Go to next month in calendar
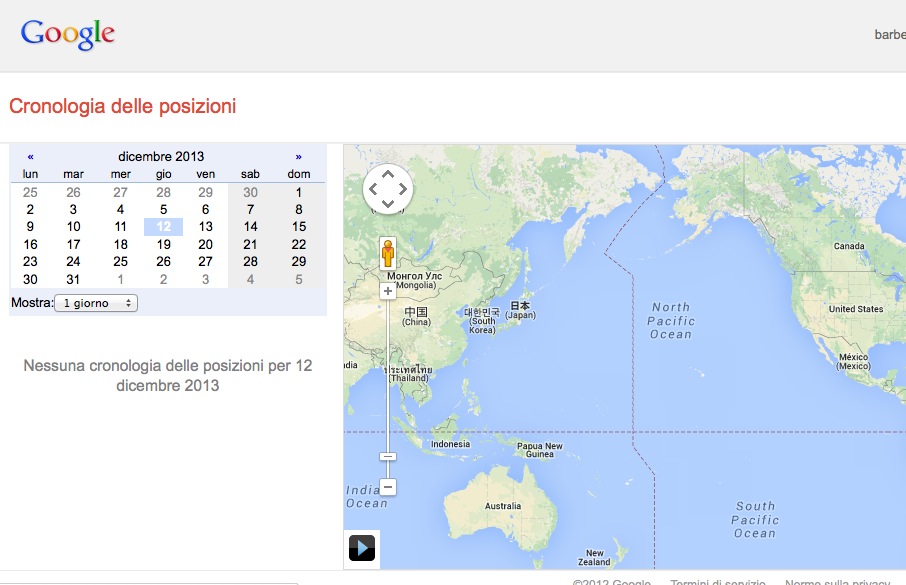Screen dimensions: 906x585 pos(298,157)
